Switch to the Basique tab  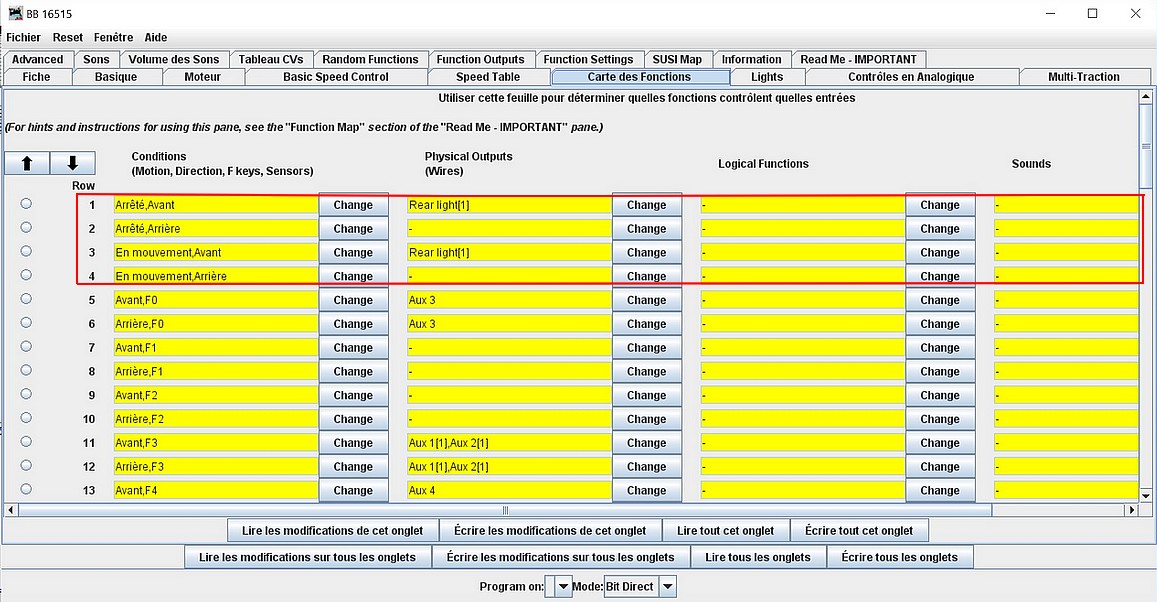coord(116,77)
